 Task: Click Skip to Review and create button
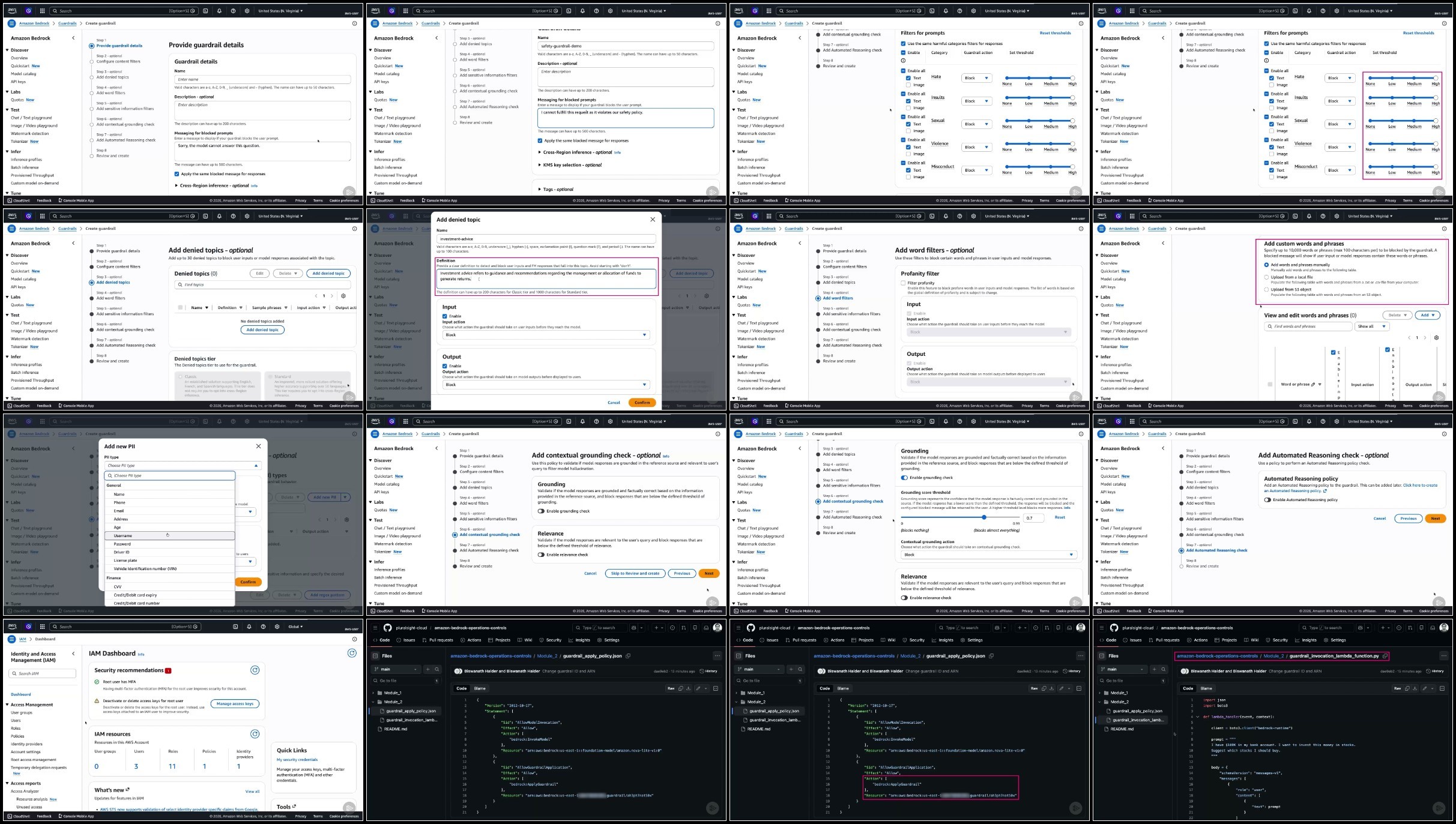coord(635,573)
